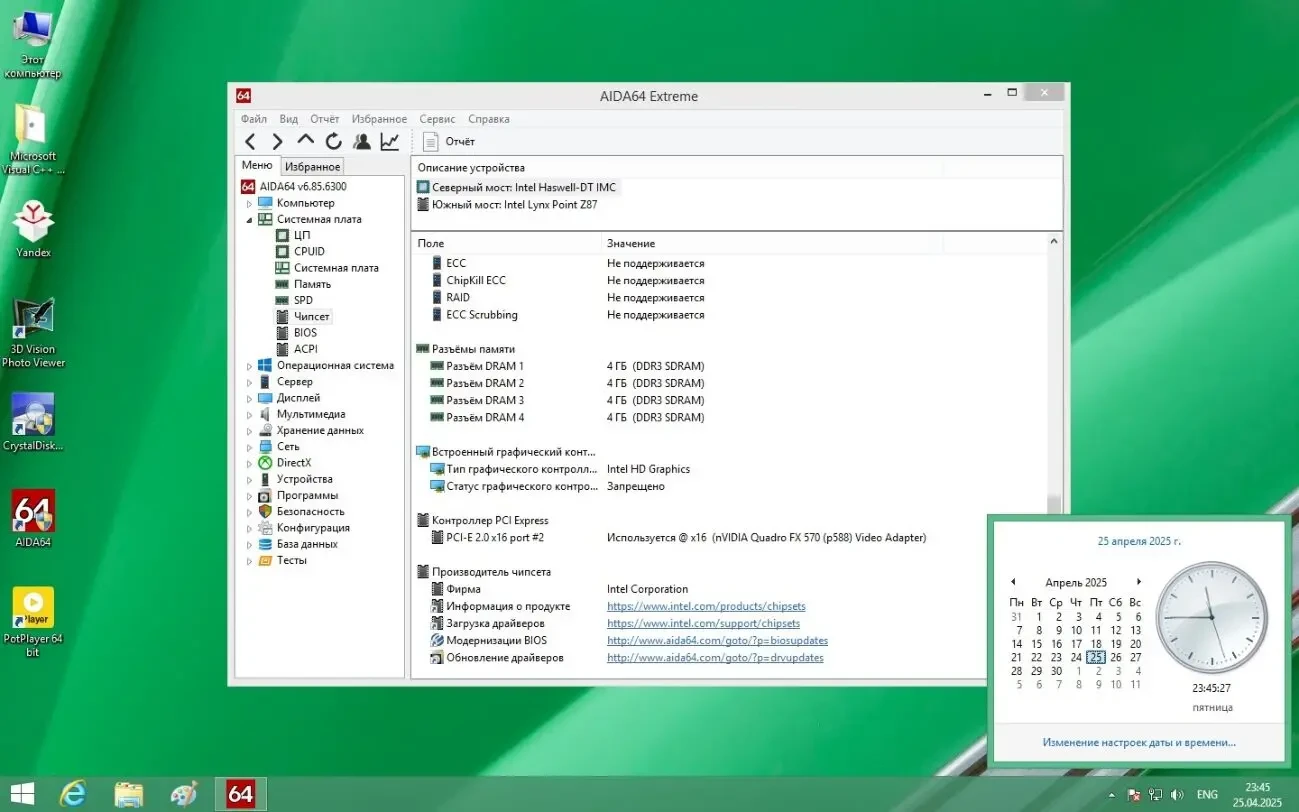Switch to the Избранное tab
This screenshot has height=812, width=1299.
click(313, 167)
